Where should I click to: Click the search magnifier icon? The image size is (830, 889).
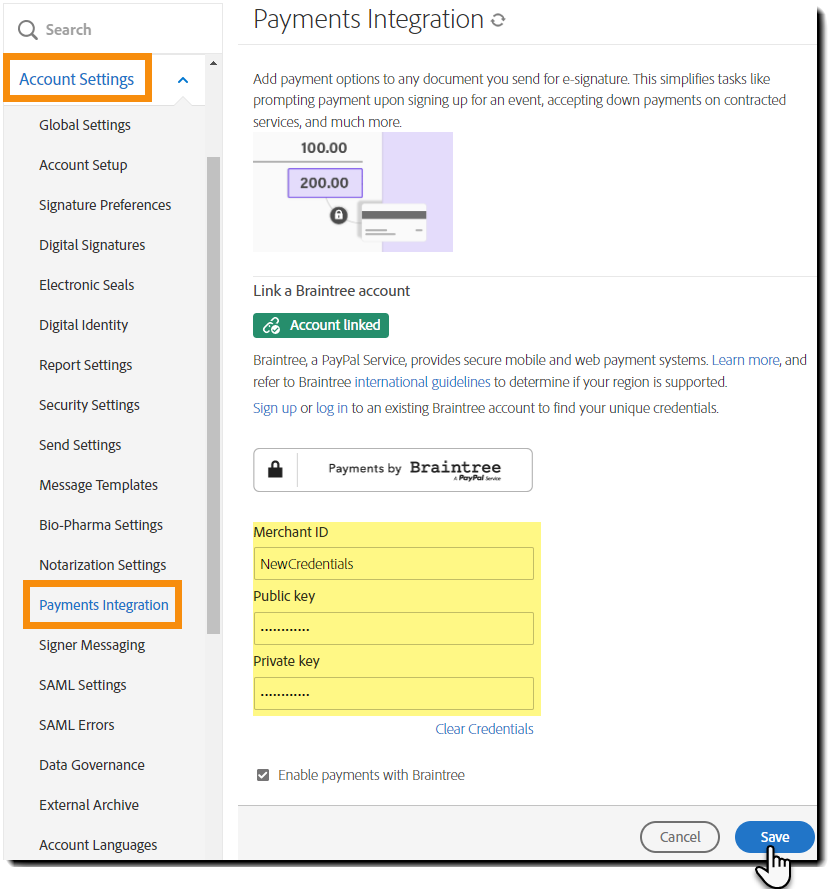(27, 30)
